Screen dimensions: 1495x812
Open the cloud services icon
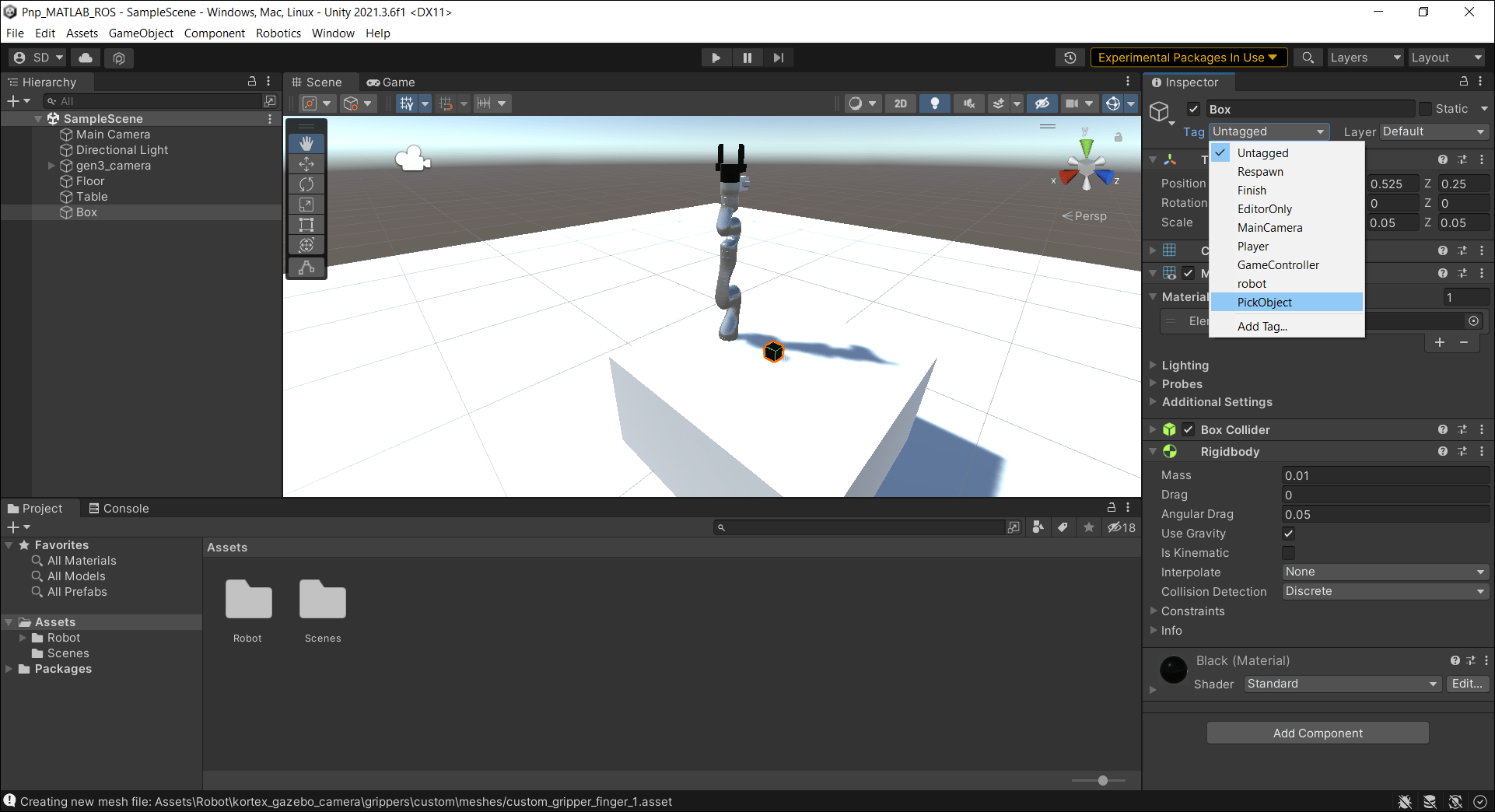click(x=86, y=58)
